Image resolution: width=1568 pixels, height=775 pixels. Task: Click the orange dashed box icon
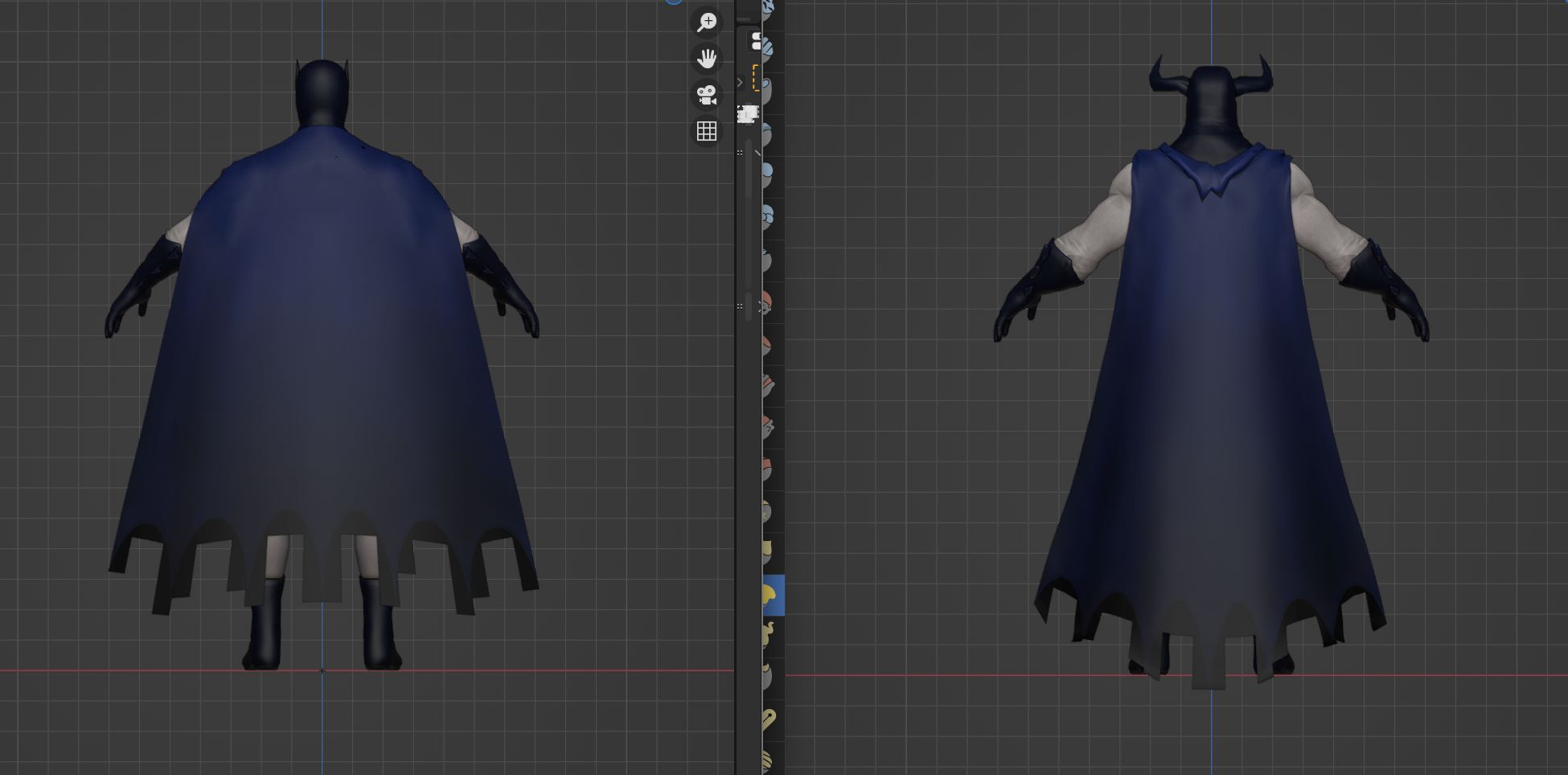[x=755, y=78]
